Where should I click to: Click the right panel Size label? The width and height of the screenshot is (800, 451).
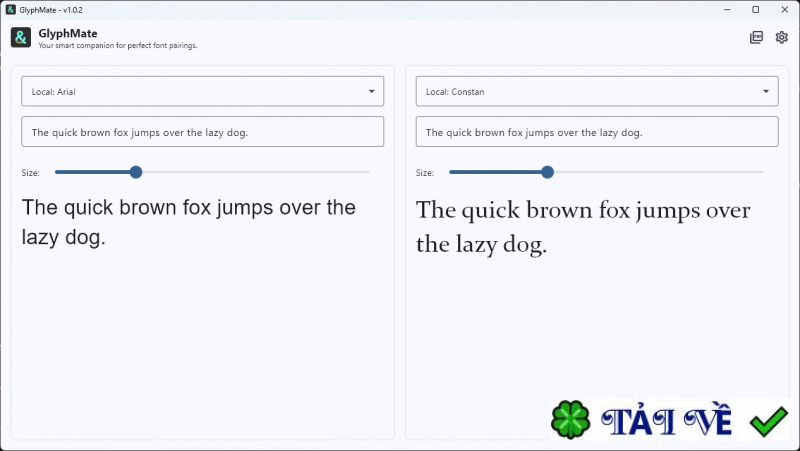point(425,173)
